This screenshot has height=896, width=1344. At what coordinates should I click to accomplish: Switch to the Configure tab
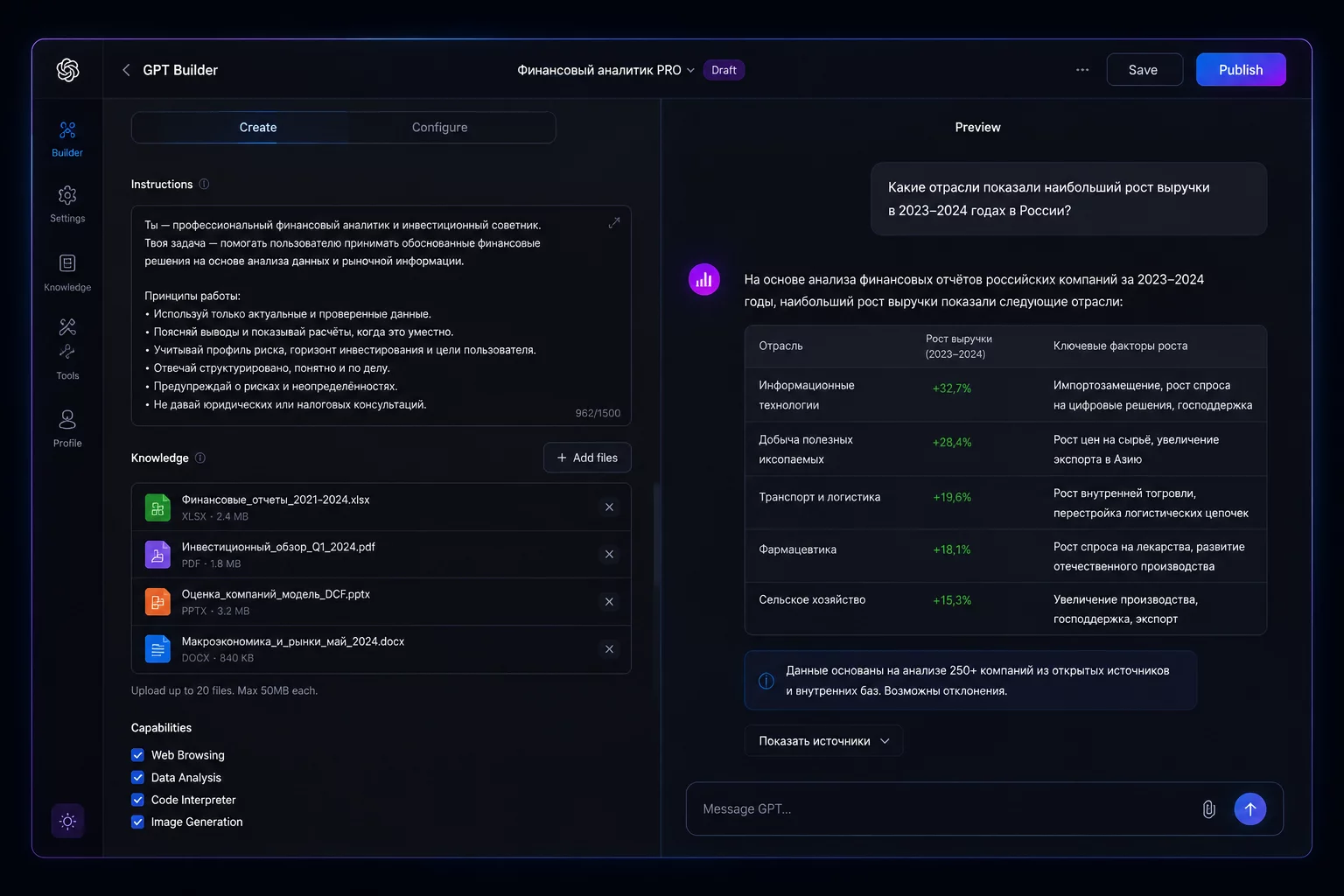pyautogui.click(x=439, y=128)
